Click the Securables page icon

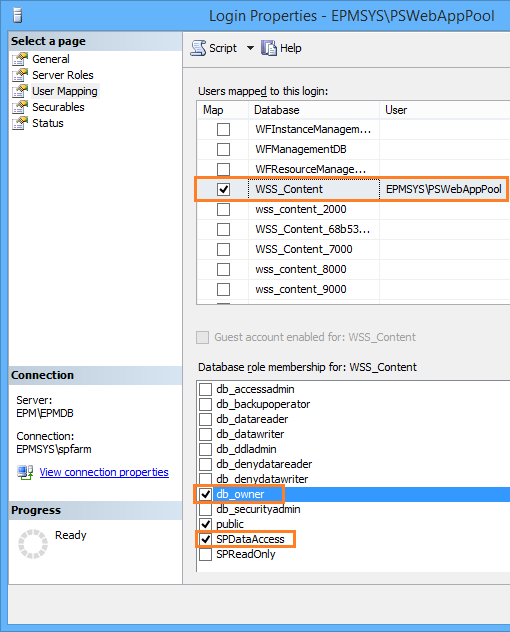click(x=20, y=107)
